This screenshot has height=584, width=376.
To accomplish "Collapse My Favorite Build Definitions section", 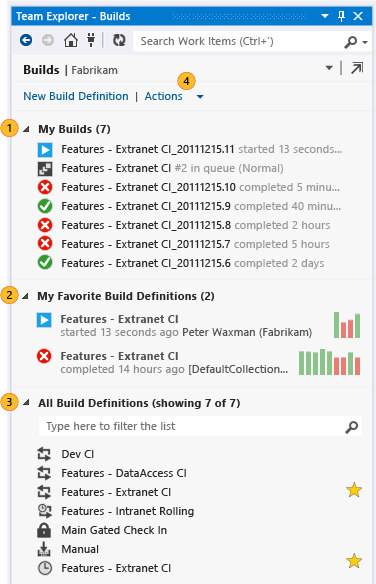I will [25, 296].
